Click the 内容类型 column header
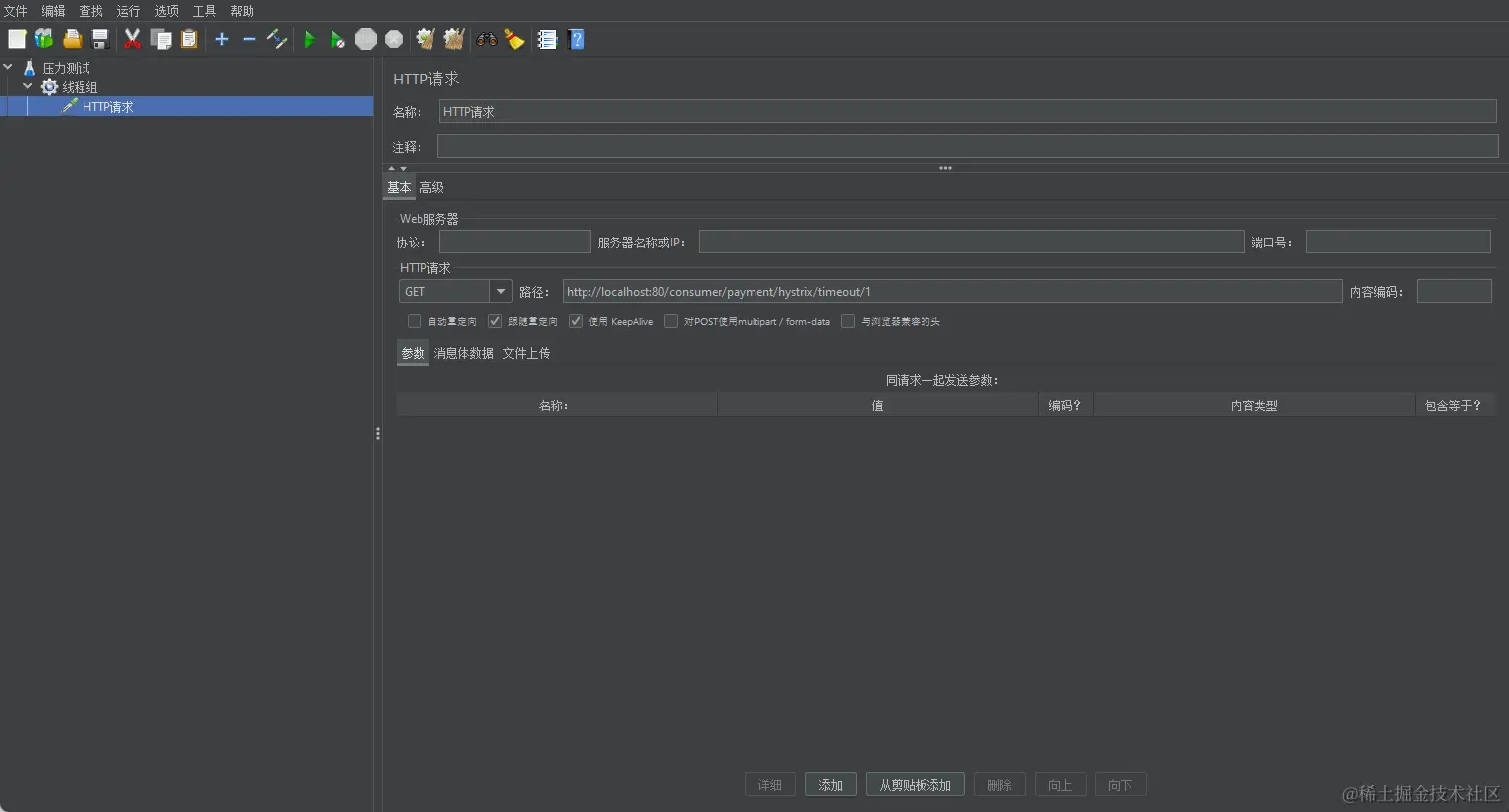1509x812 pixels. (x=1255, y=406)
